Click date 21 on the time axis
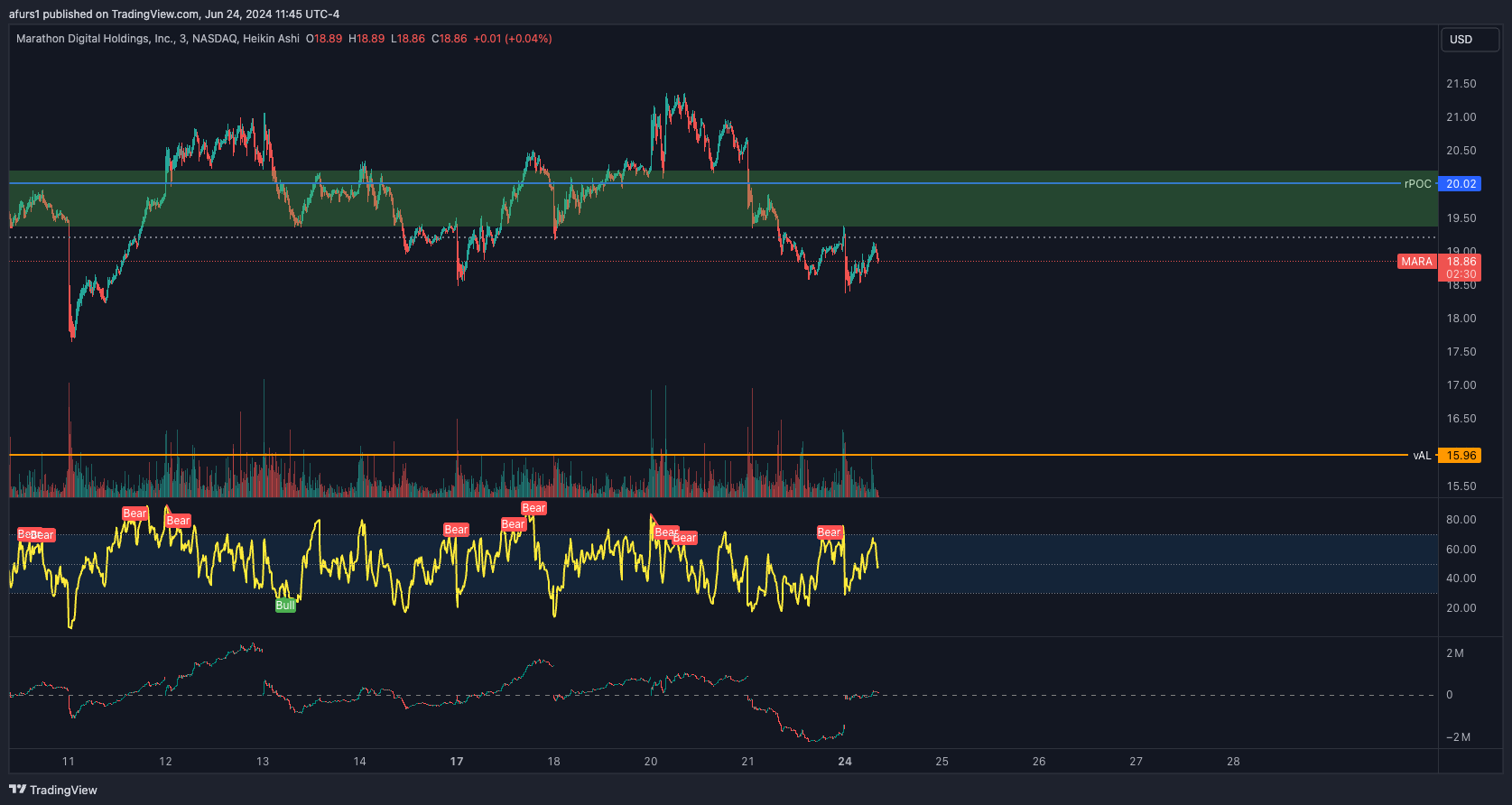The height and width of the screenshot is (805, 1512). coord(747,762)
